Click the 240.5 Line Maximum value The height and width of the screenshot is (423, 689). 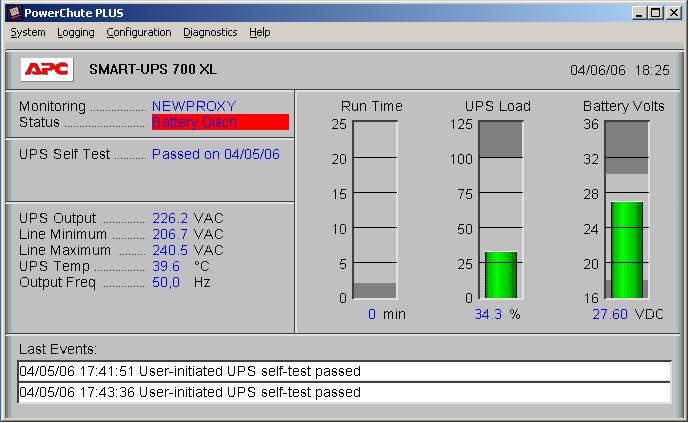[170, 250]
